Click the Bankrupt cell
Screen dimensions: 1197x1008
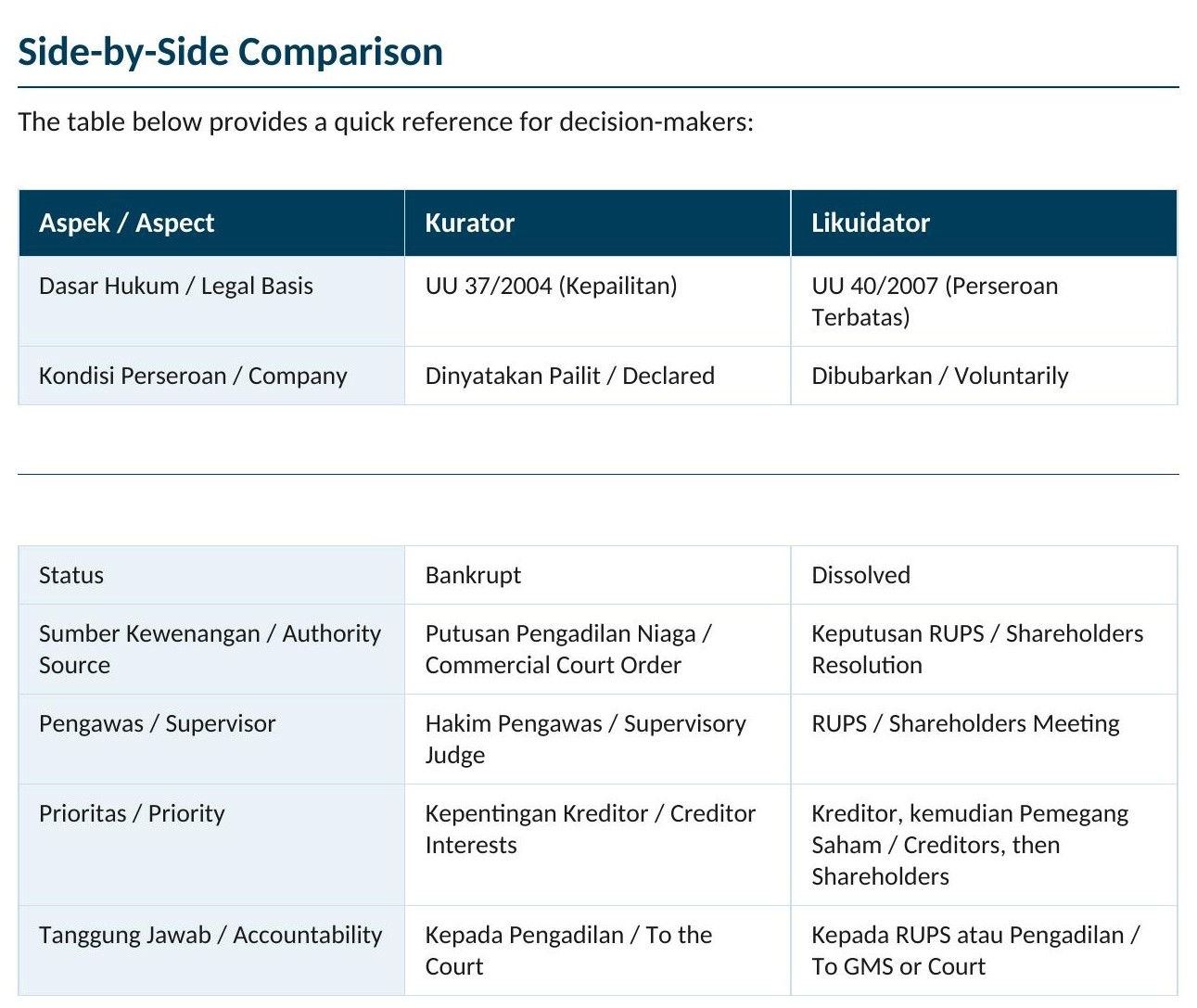(473, 576)
